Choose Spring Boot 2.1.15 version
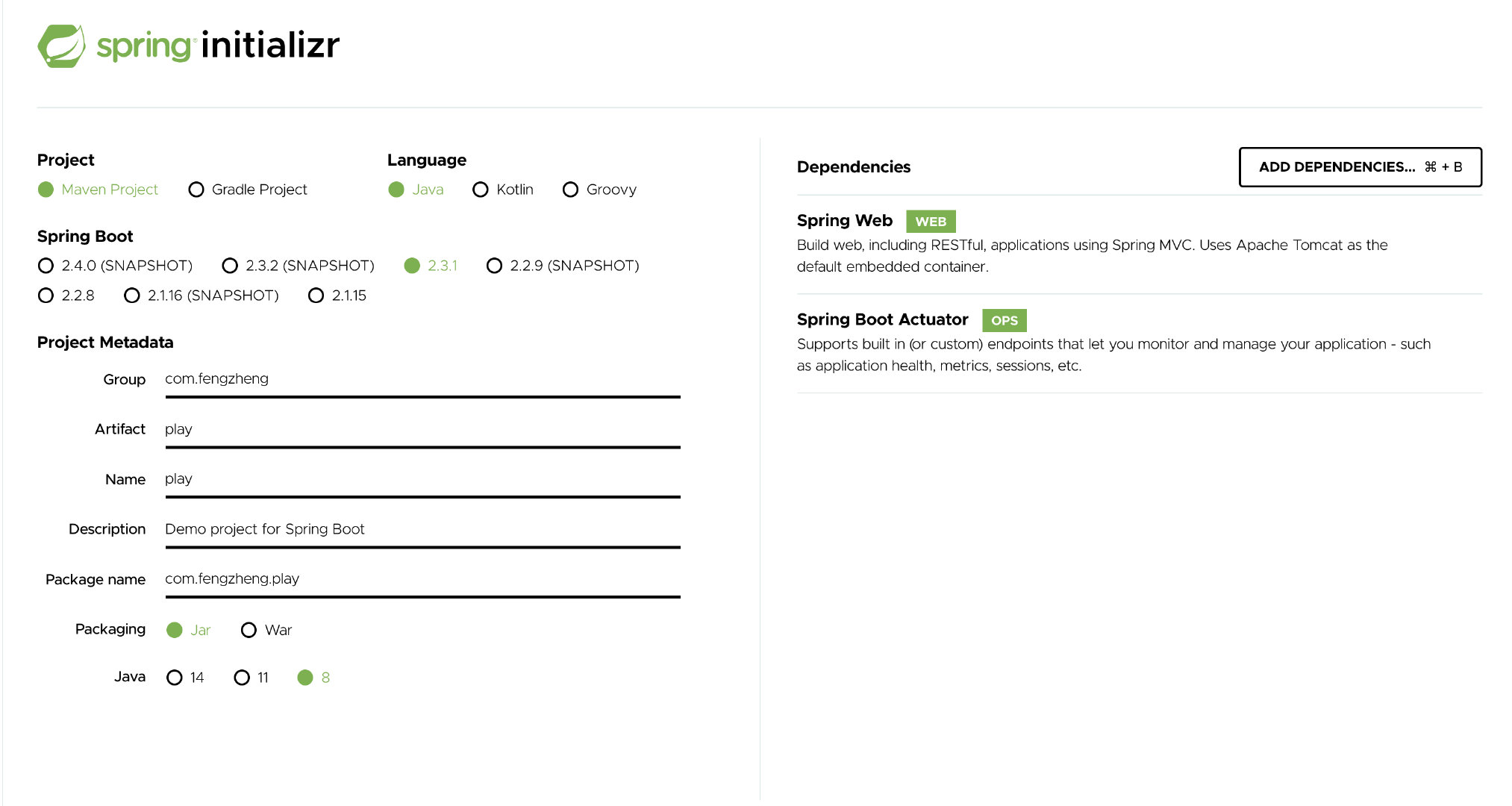This screenshot has height=806, width=1512. point(316,296)
